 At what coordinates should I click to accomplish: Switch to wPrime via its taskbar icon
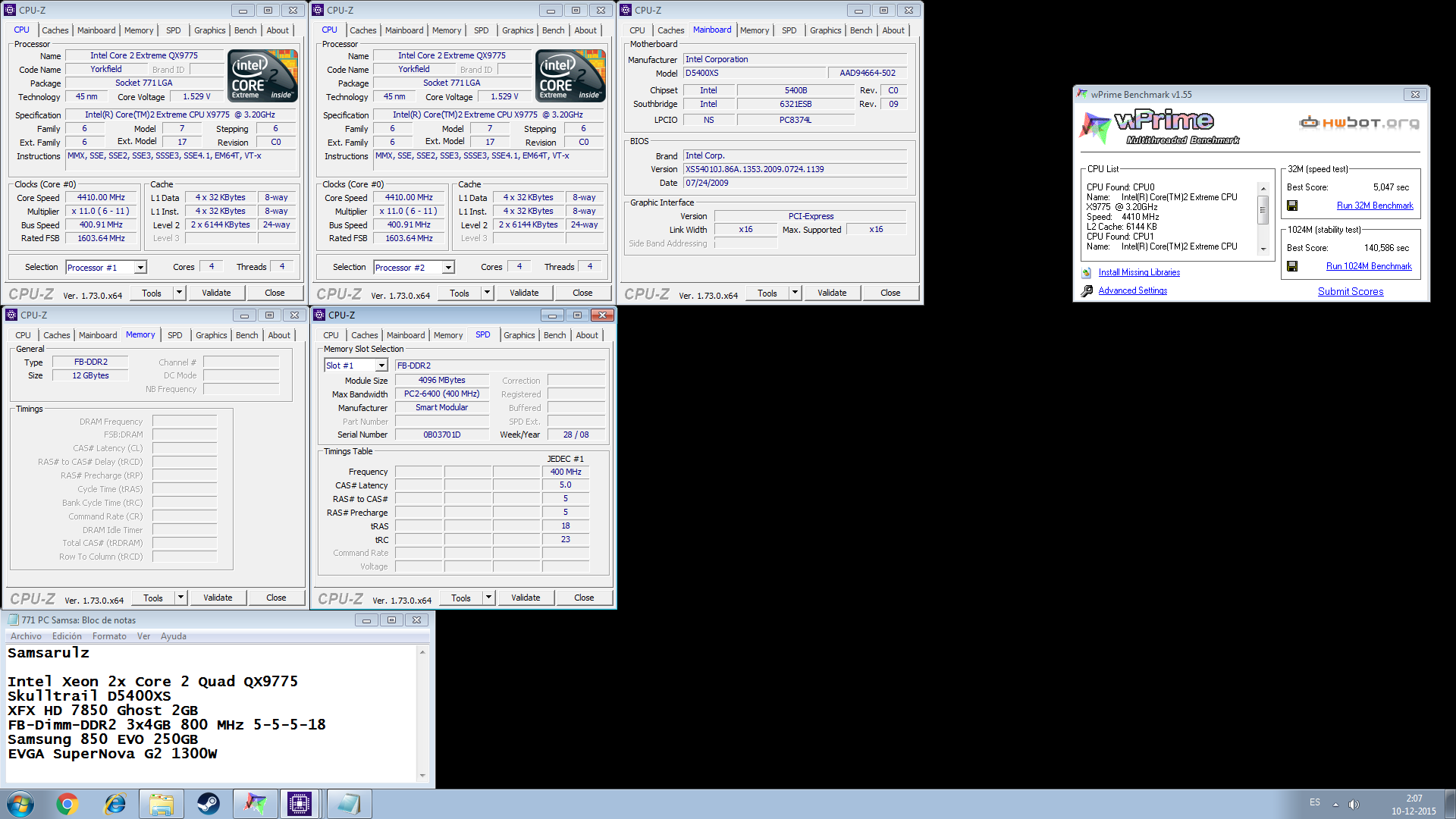point(256,804)
